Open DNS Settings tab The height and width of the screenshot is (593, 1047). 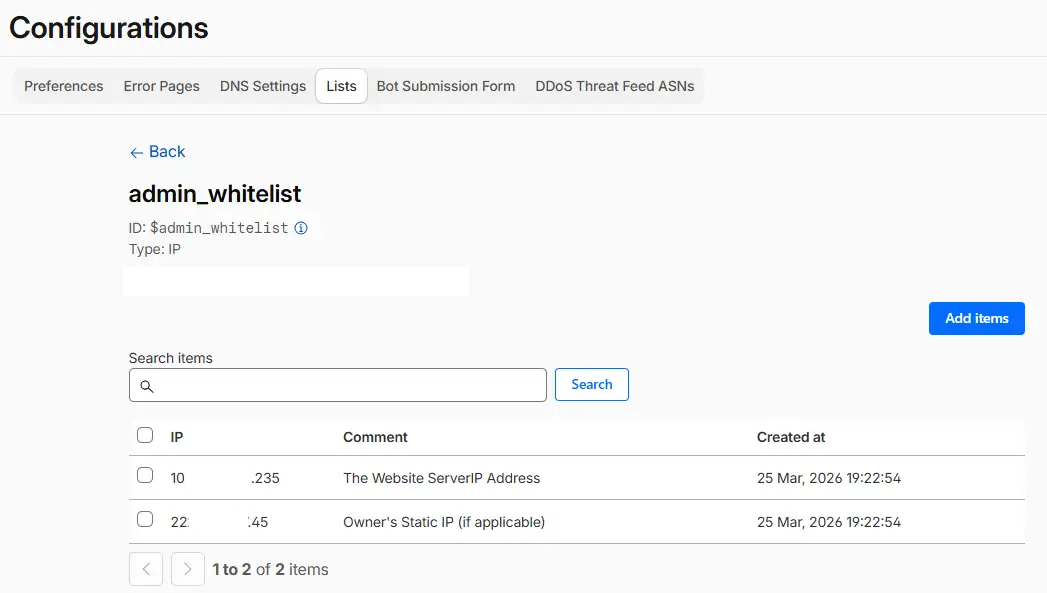tap(263, 86)
